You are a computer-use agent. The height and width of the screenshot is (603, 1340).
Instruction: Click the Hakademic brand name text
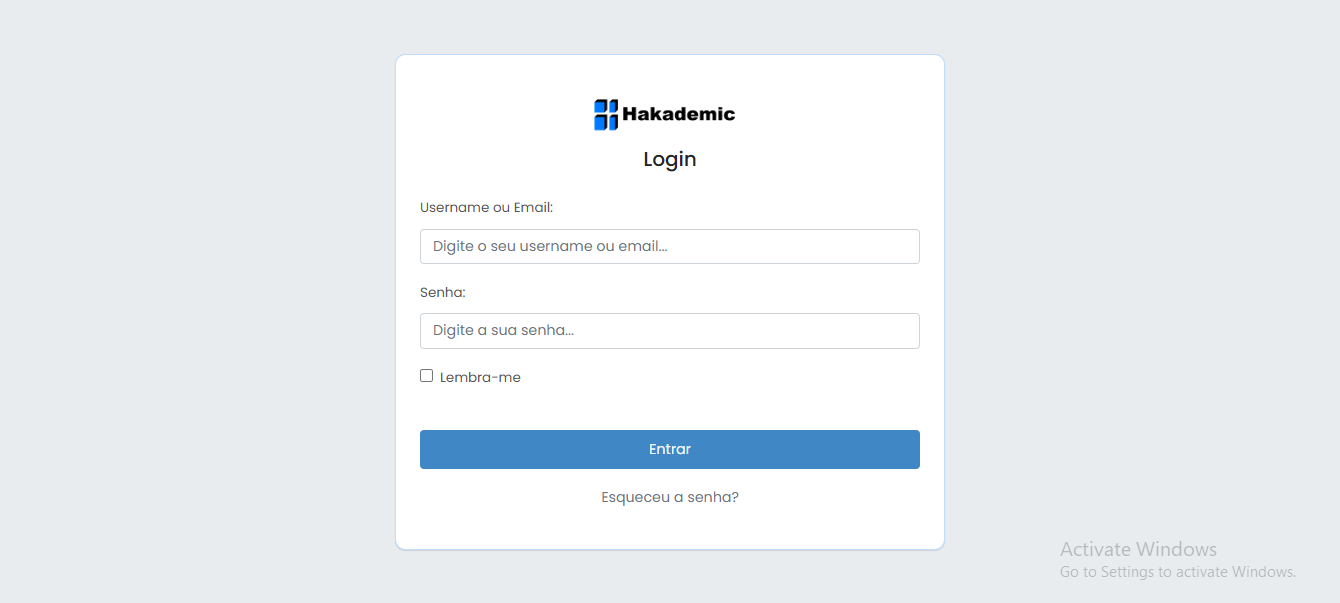[678, 114]
